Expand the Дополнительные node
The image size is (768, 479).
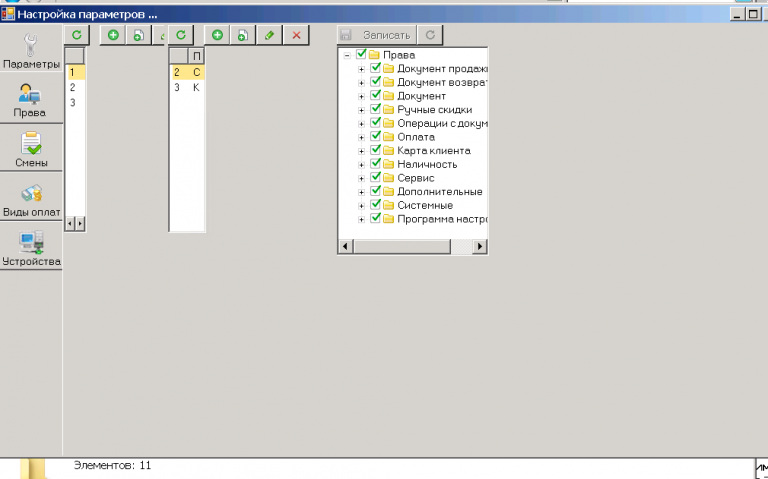(x=361, y=192)
